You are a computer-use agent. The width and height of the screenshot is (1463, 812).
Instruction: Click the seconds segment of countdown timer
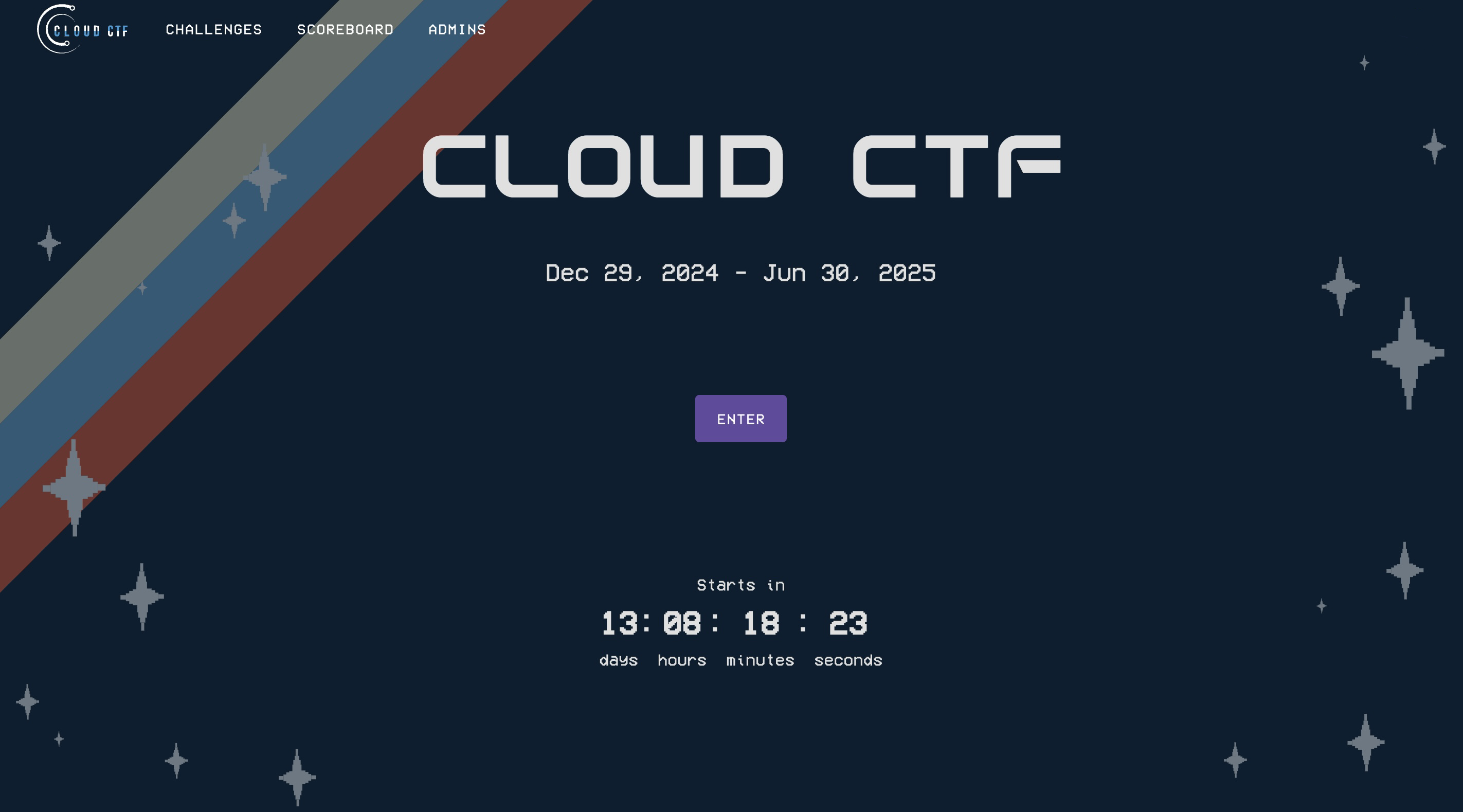848,621
